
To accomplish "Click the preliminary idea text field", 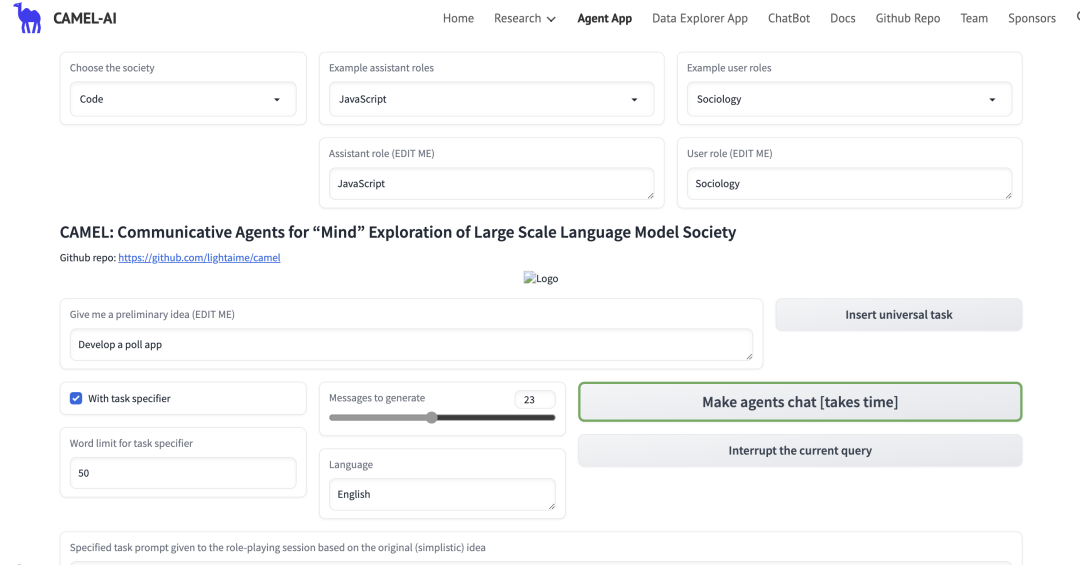I will point(411,345).
